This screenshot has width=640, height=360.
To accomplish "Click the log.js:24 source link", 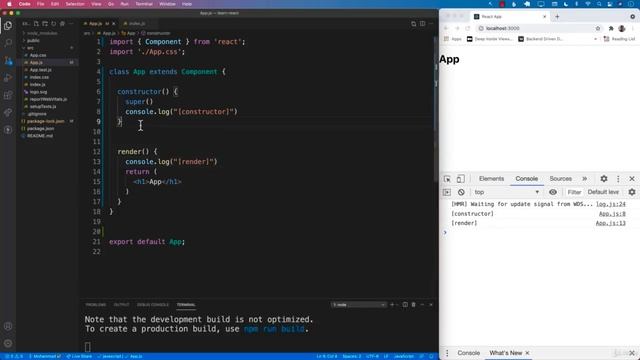I will [610, 204].
